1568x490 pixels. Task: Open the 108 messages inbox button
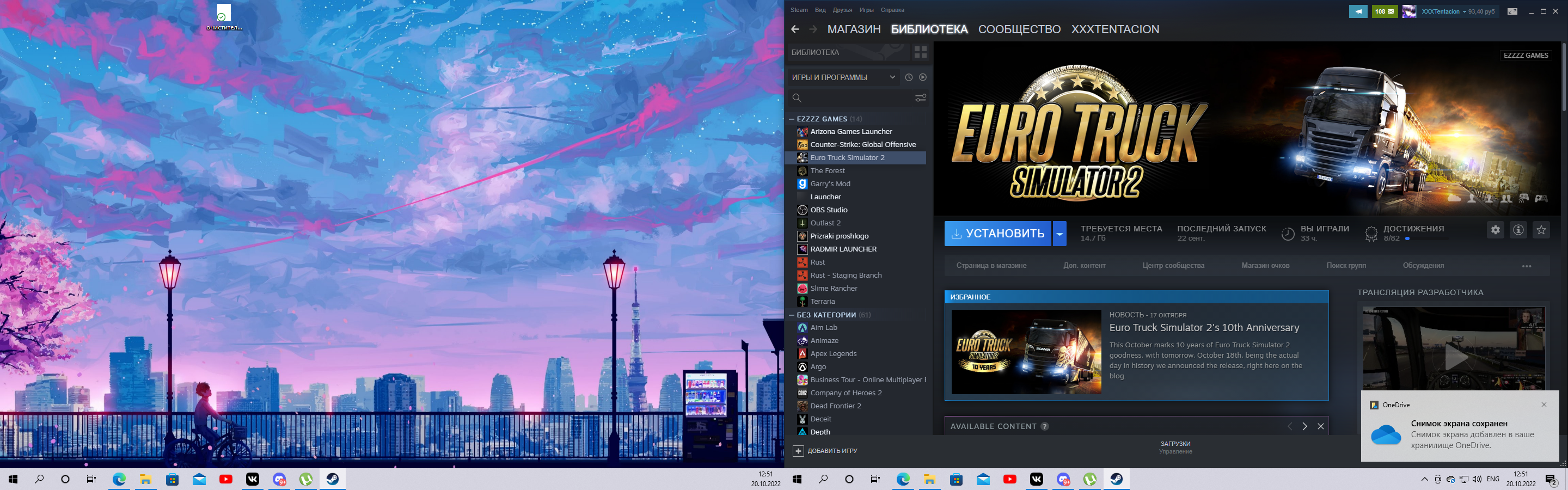click(x=1384, y=11)
